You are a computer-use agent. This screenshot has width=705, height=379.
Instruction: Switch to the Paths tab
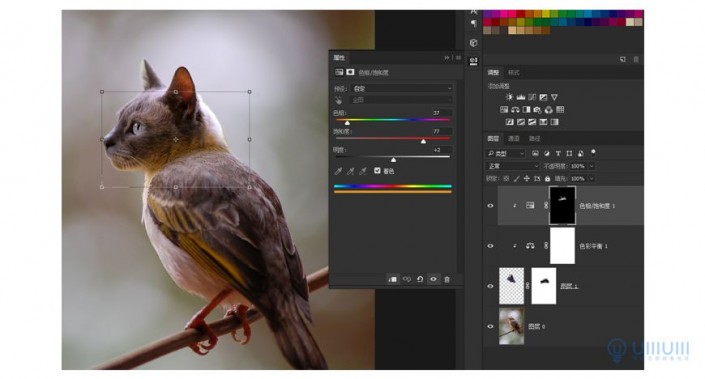click(534, 138)
